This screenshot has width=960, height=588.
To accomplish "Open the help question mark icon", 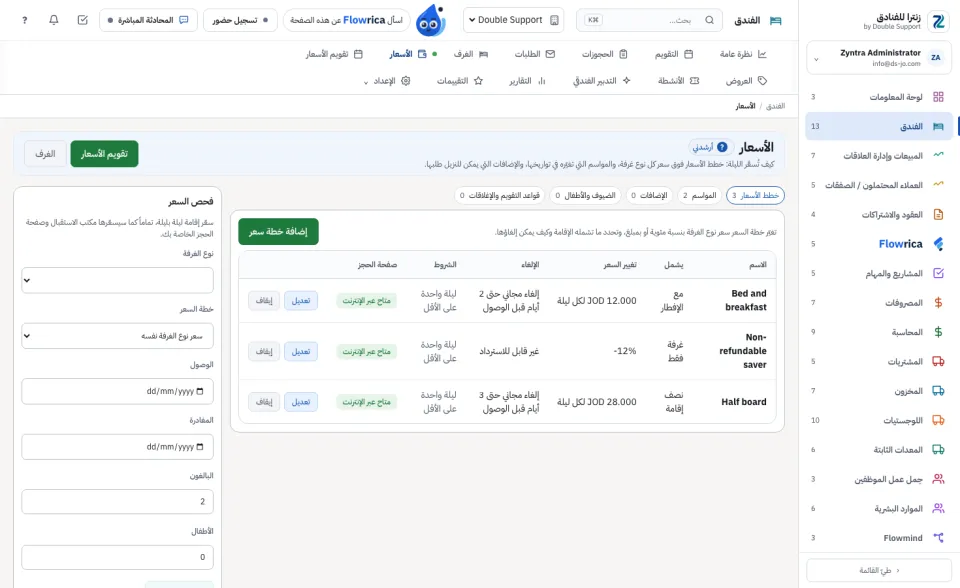I will point(24,20).
